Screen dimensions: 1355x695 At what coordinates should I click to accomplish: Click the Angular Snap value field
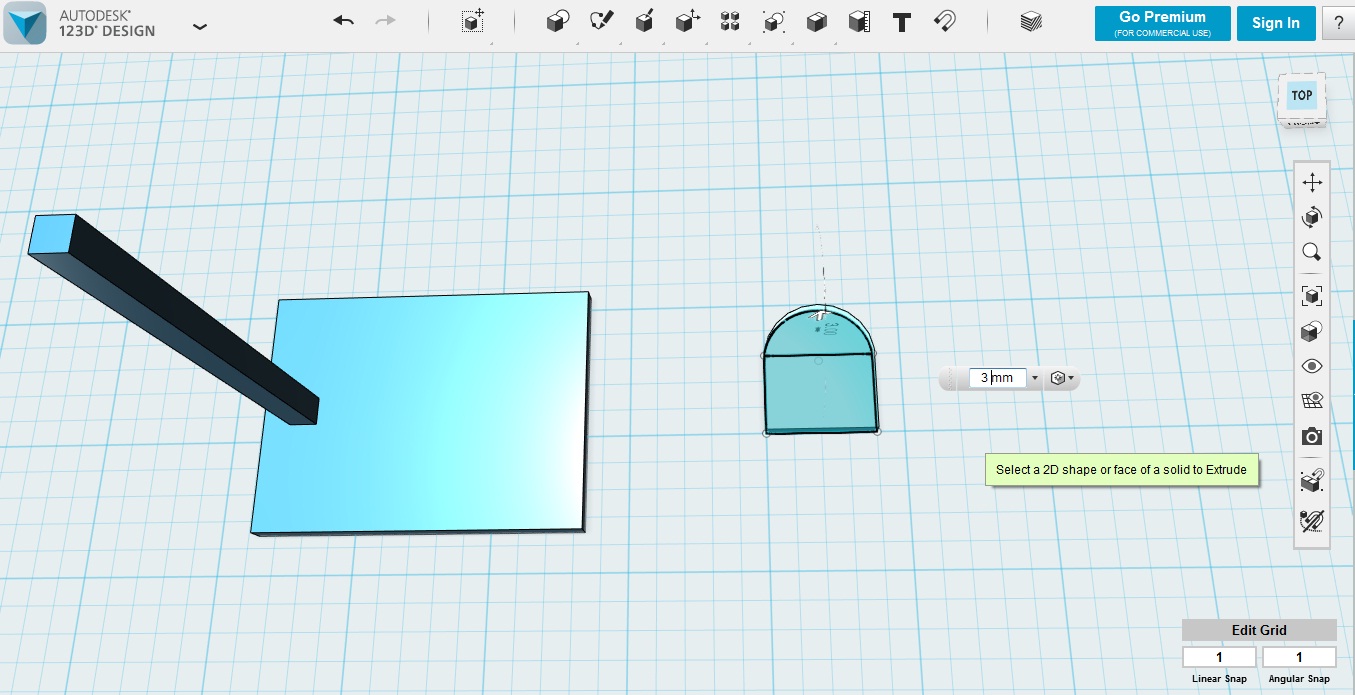pyautogui.click(x=1299, y=657)
